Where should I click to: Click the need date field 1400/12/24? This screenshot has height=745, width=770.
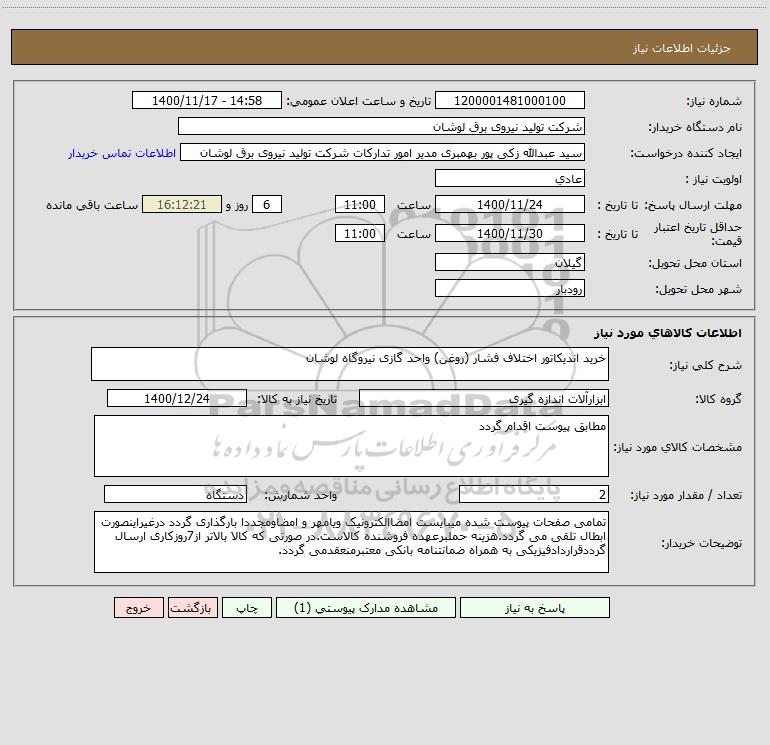point(177,398)
